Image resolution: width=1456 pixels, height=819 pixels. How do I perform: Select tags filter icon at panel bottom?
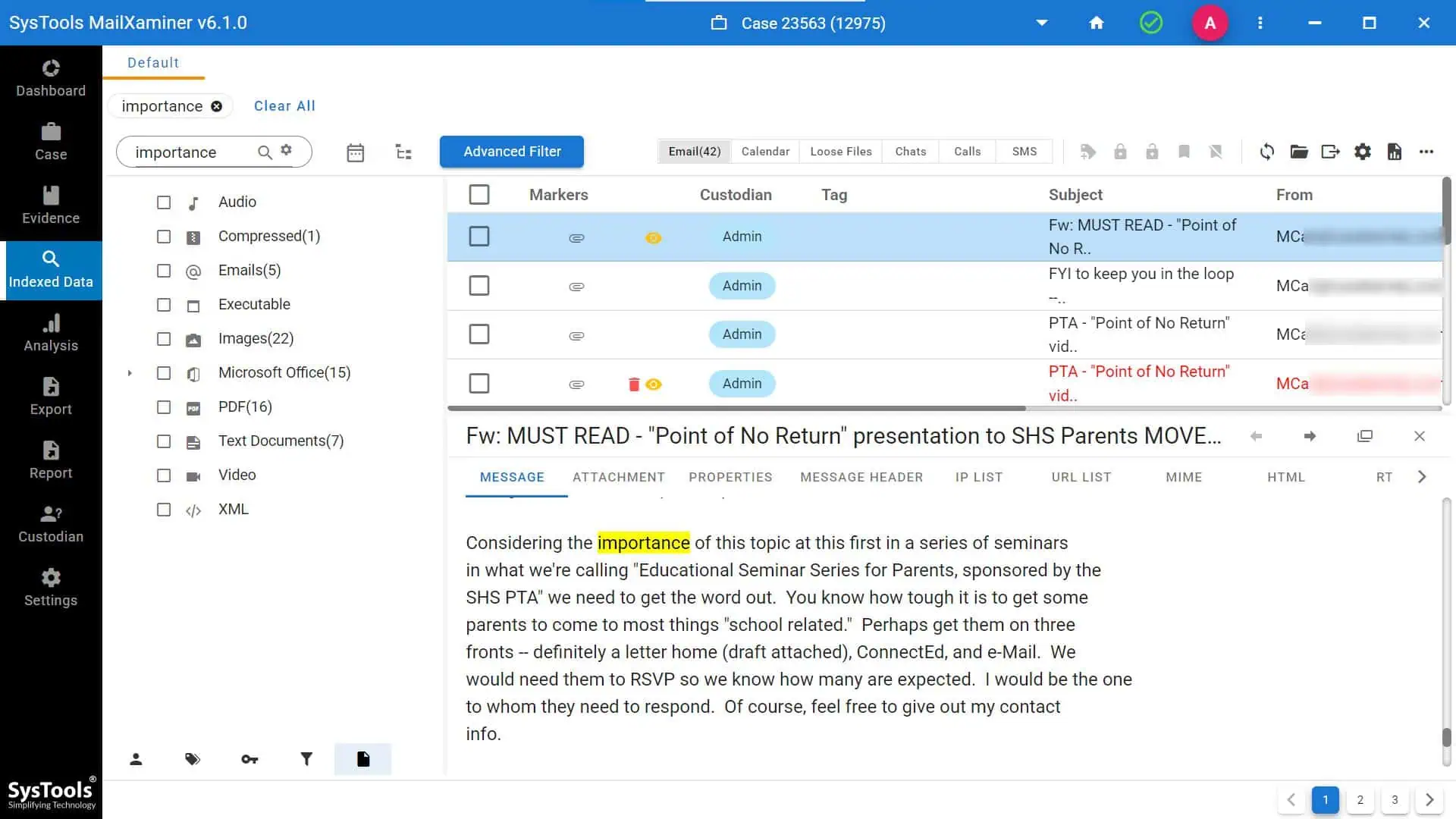[x=193, y=759]
